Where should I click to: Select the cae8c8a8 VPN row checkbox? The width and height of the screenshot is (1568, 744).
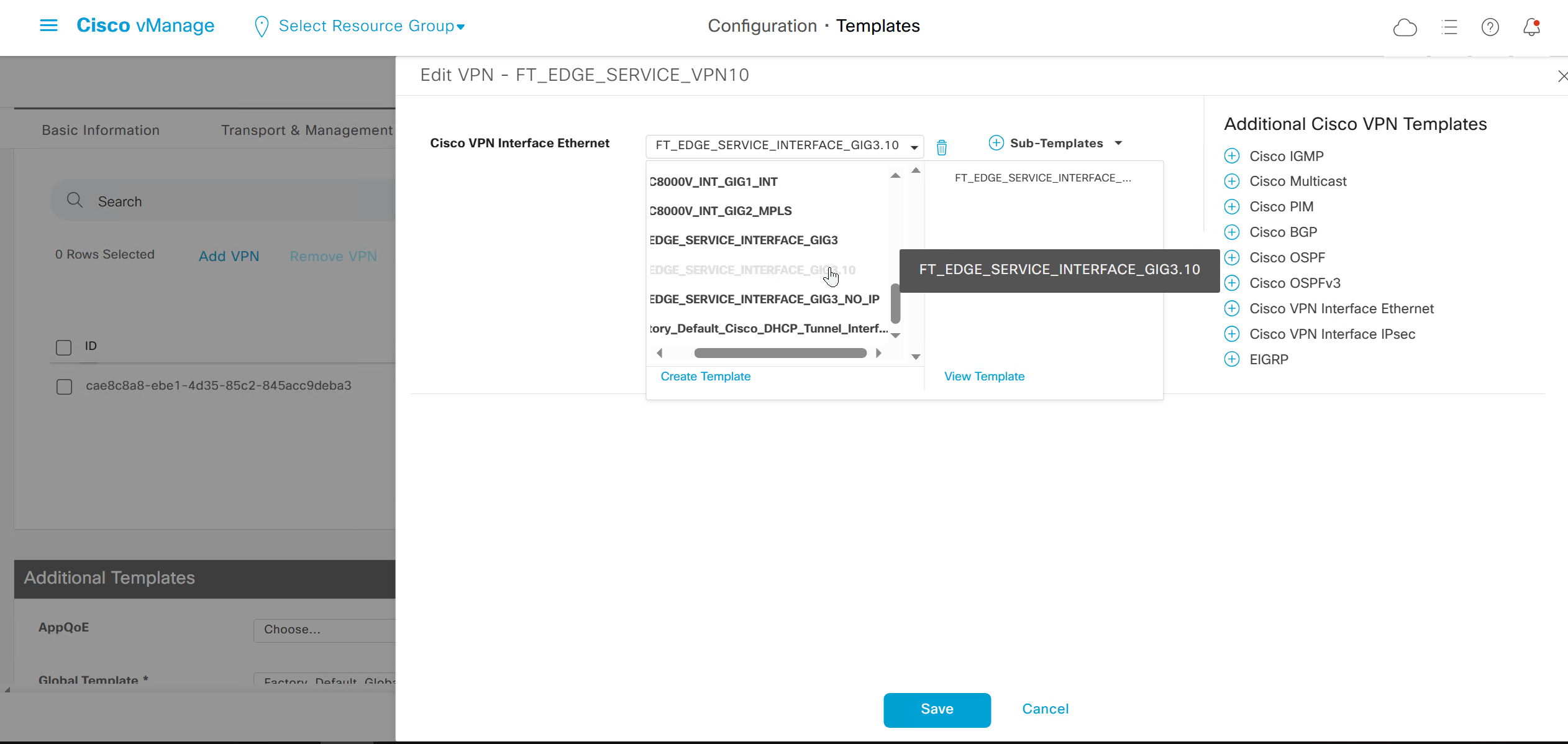pyautogui.click(x=64, y=387)
